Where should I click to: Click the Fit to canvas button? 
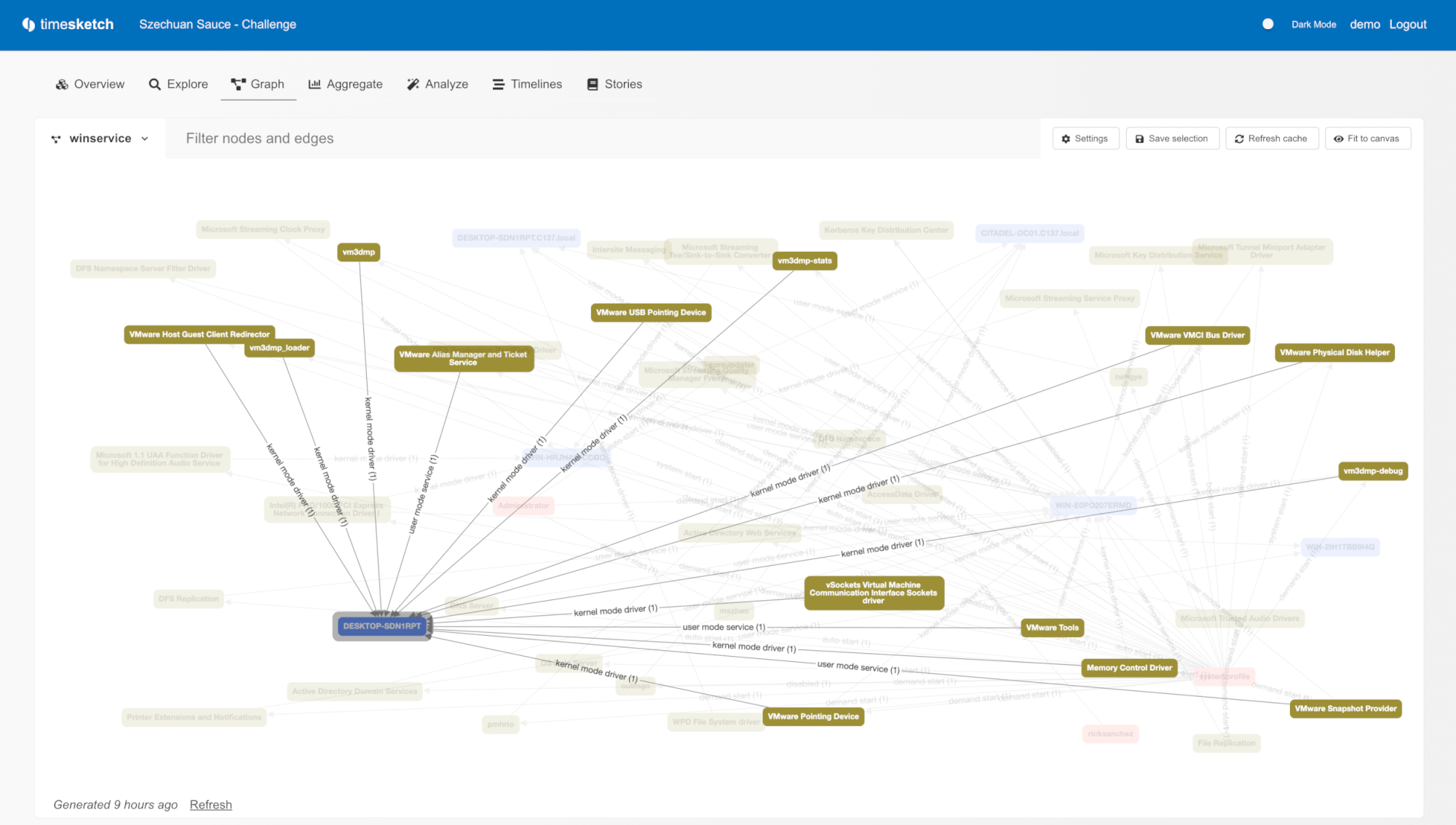[x=1367, y=138]
